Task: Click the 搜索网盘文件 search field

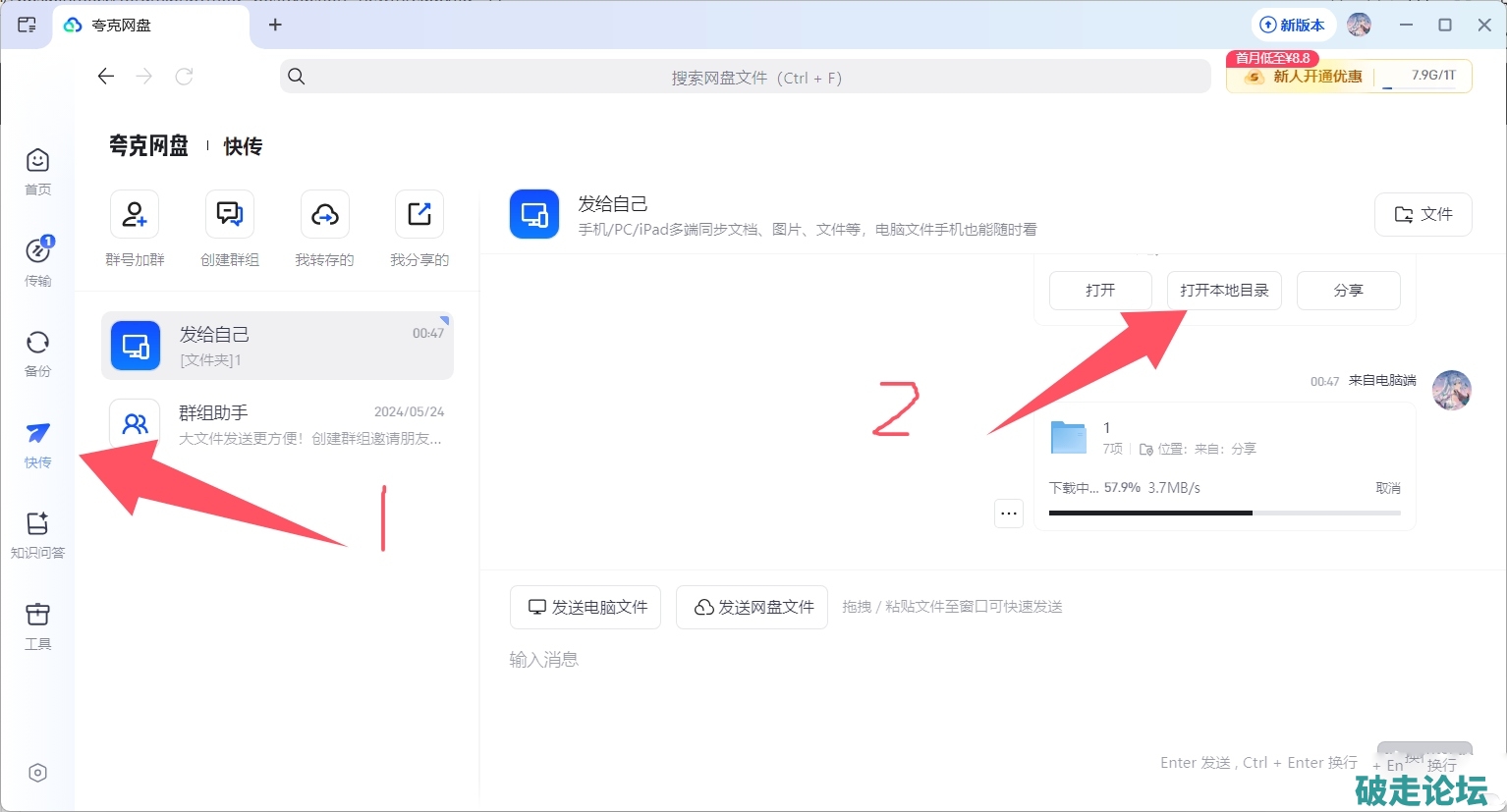Action: point(745,77)
